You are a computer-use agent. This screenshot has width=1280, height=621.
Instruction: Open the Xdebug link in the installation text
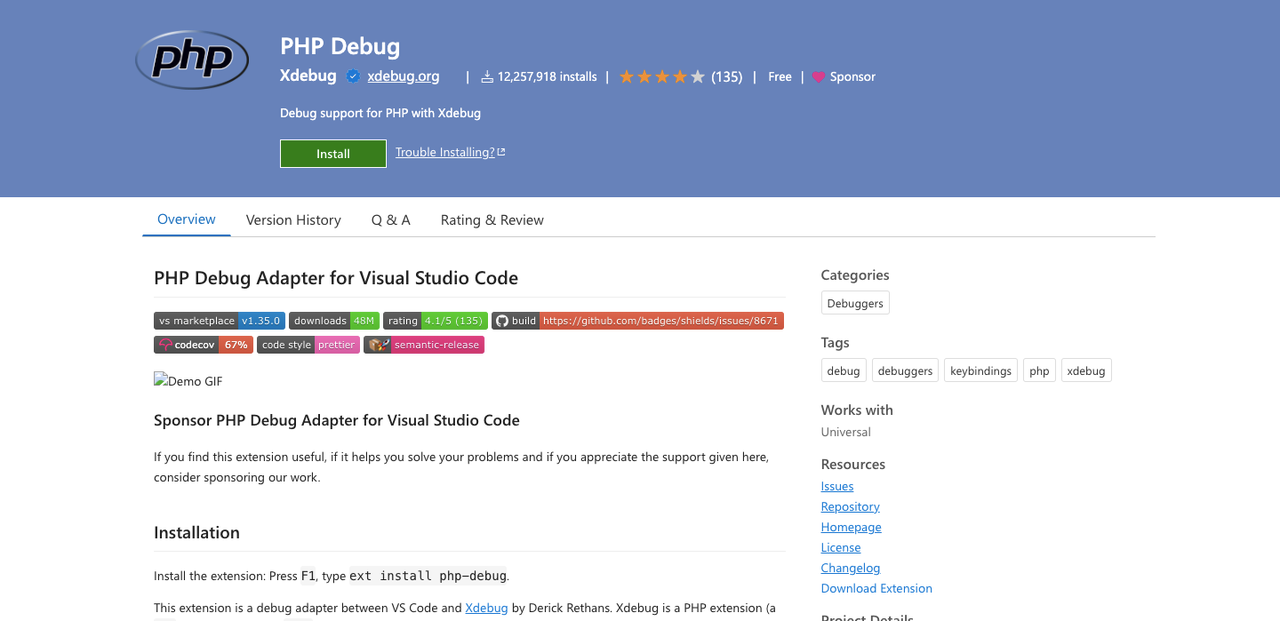(x=486, y=607)
